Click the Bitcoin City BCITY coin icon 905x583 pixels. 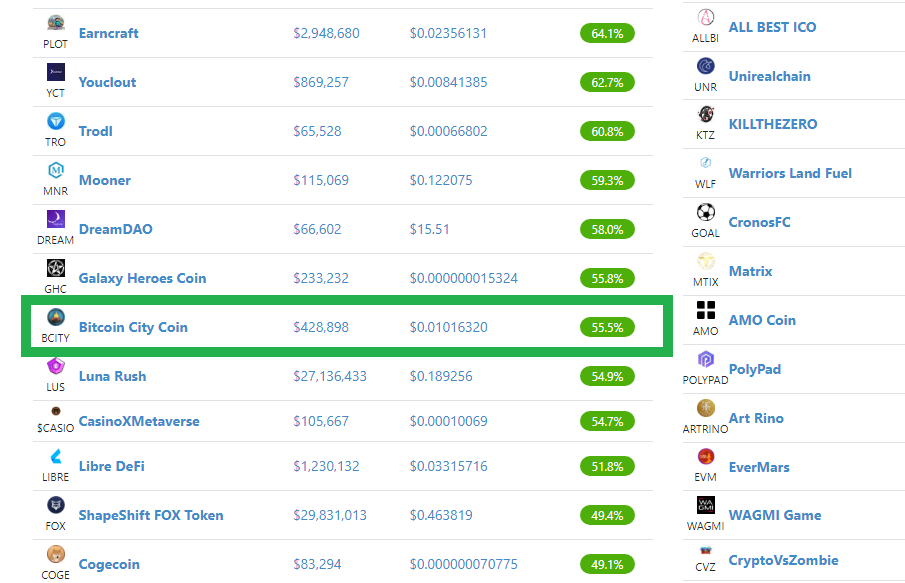coord(55,317)
